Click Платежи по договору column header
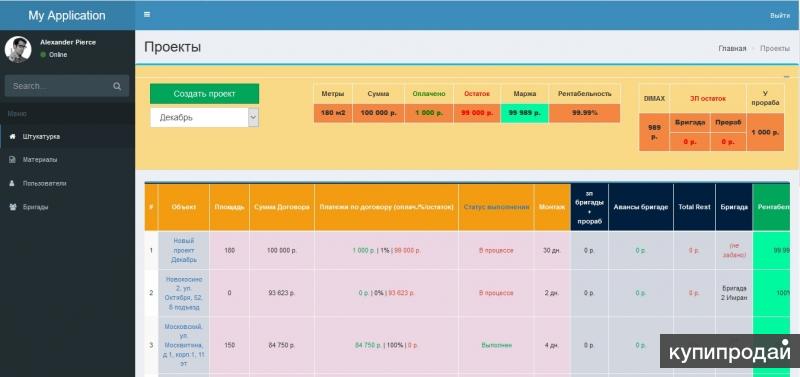 (386, 207)
